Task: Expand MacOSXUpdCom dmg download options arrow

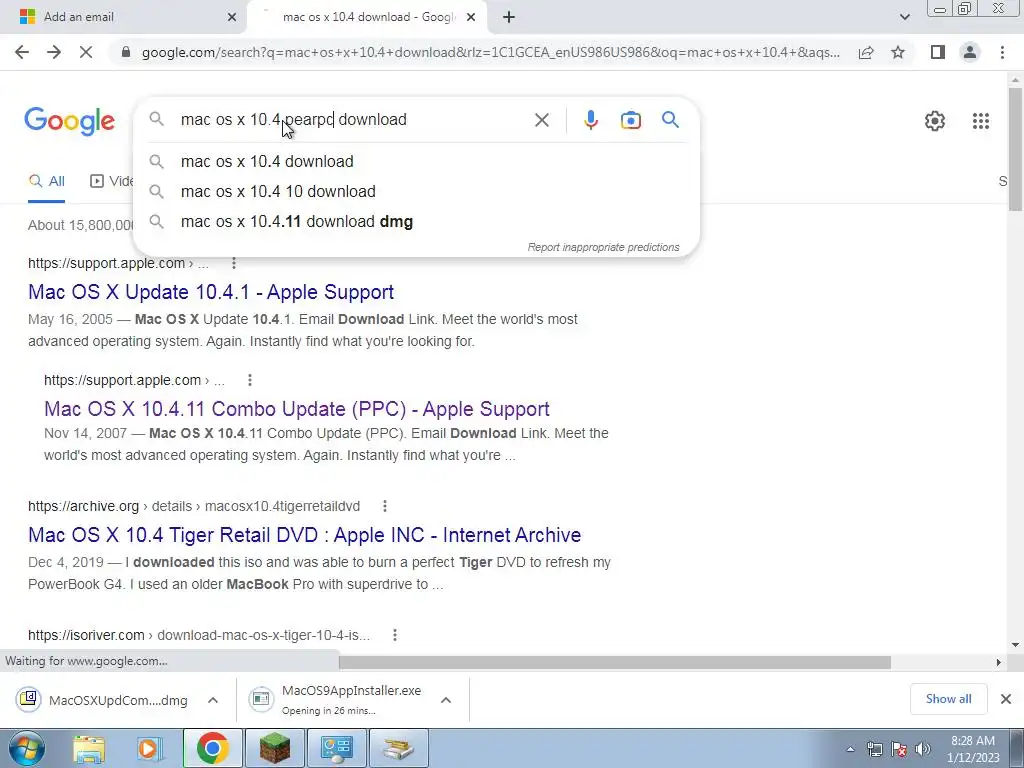Action: pyautogui.click(x=213, y=700)
